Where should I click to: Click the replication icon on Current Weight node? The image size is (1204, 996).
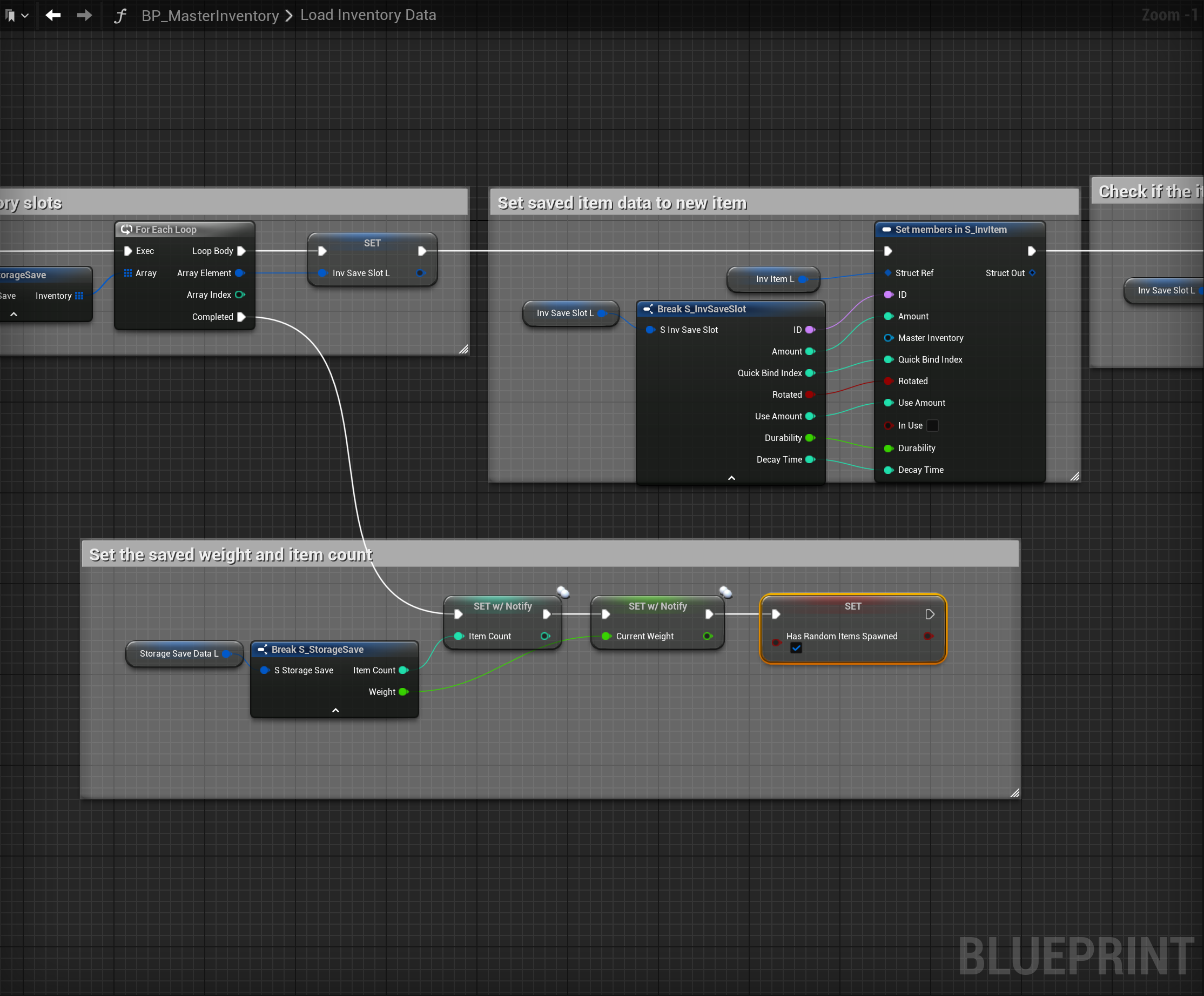pos(725,592)
